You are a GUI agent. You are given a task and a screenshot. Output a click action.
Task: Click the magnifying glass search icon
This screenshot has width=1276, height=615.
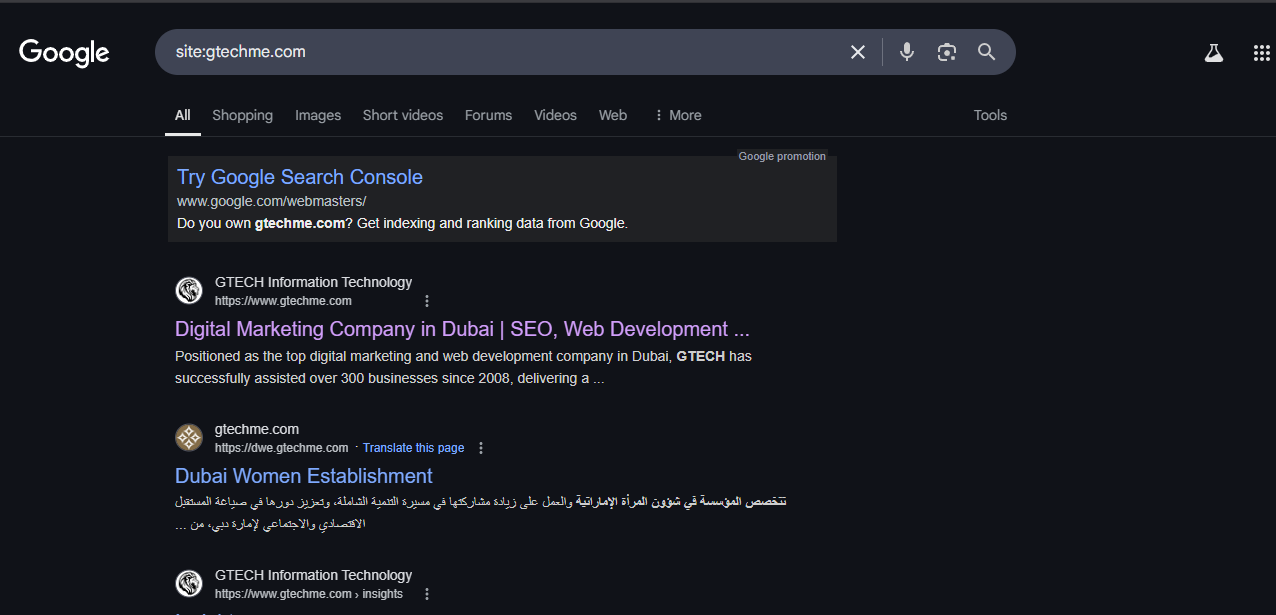tap(987, 52)
